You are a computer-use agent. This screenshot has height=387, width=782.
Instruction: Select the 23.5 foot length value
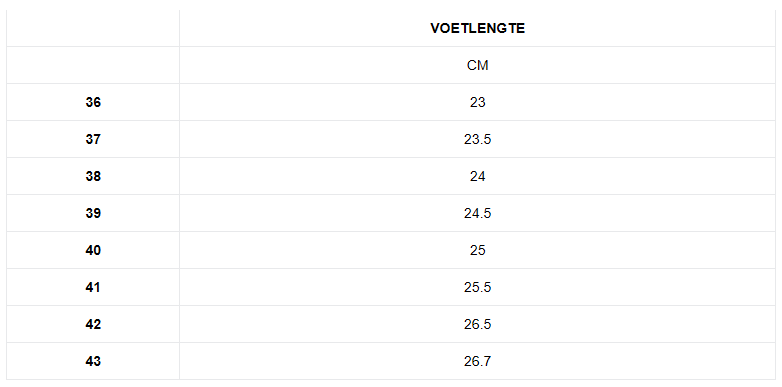[477, 139]
